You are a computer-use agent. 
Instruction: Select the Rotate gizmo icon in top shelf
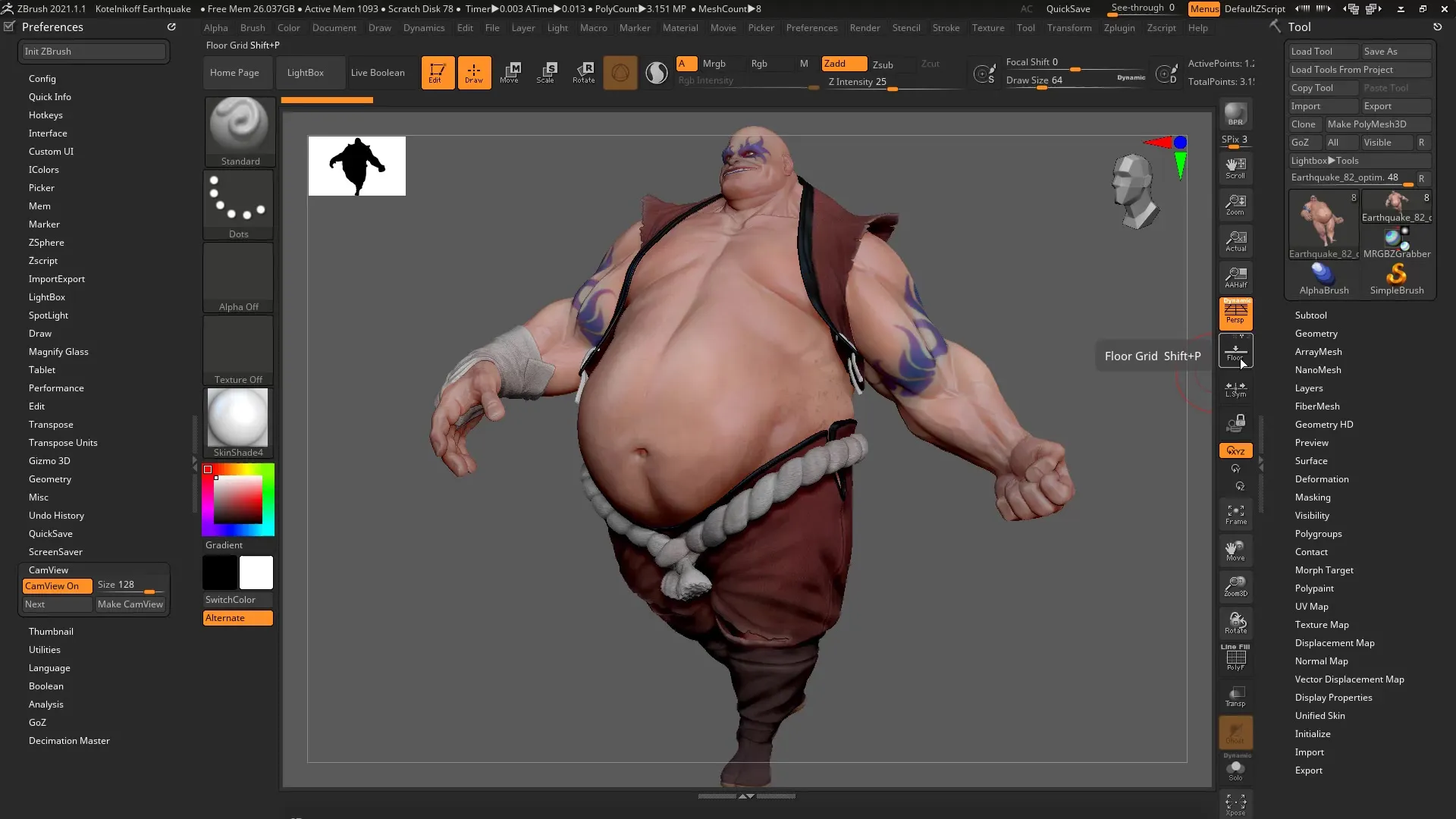(583, 73)
